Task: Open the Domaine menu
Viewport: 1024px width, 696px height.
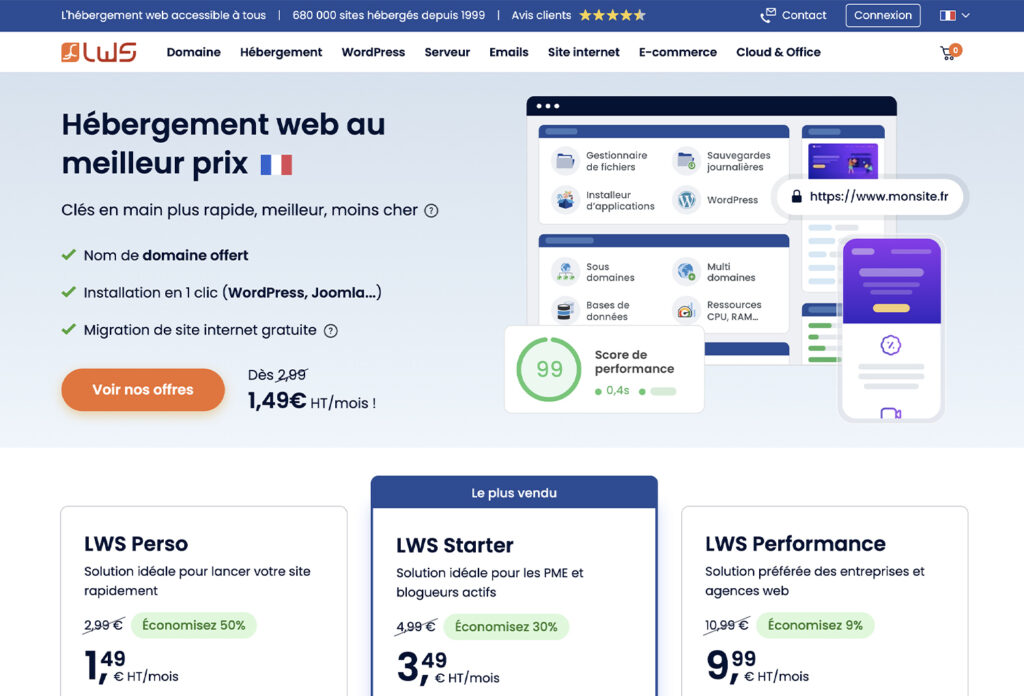Action: click(193, 52)
